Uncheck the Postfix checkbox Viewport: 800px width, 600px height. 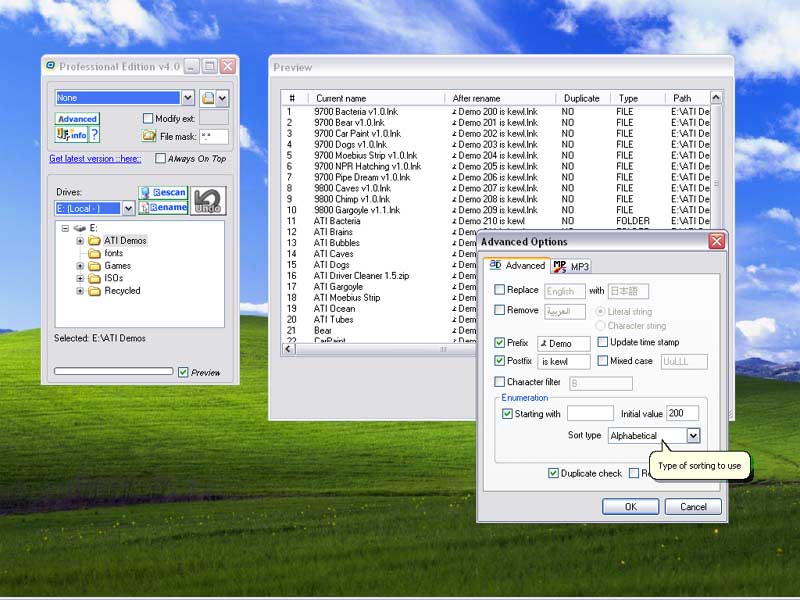[499, 361]
